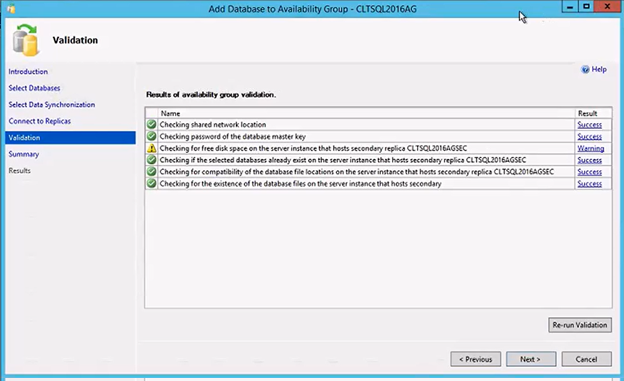This screenshot has height=381, width=624.
Task: Go to Select Databases step
Action: [34, 88]
